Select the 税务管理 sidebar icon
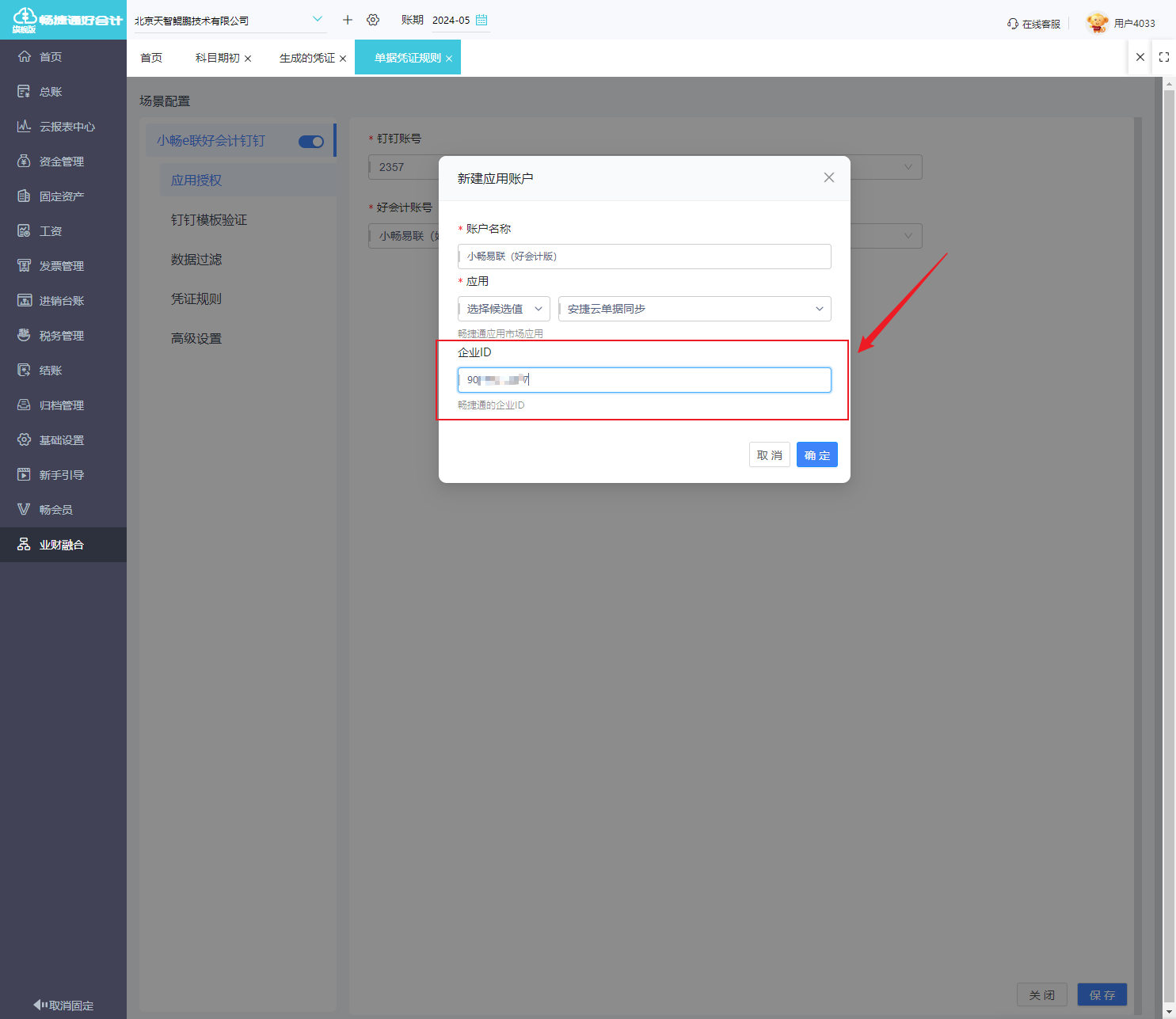1176x1019 pixels. click(24, 336)
